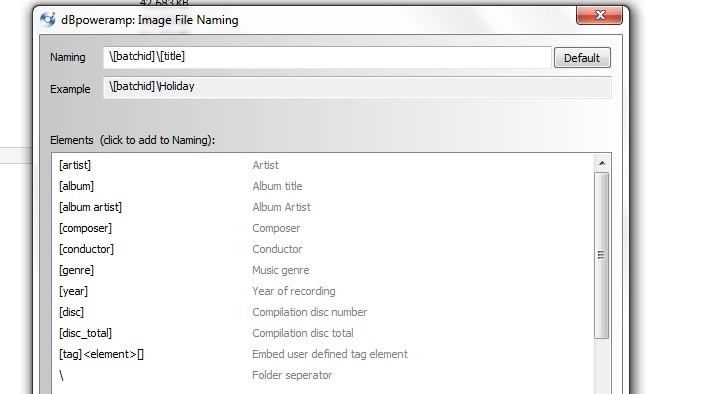Select the 'Embed user defined tag element' description
The width and height of the screenshot is (711, 394).
click(330, 354)
